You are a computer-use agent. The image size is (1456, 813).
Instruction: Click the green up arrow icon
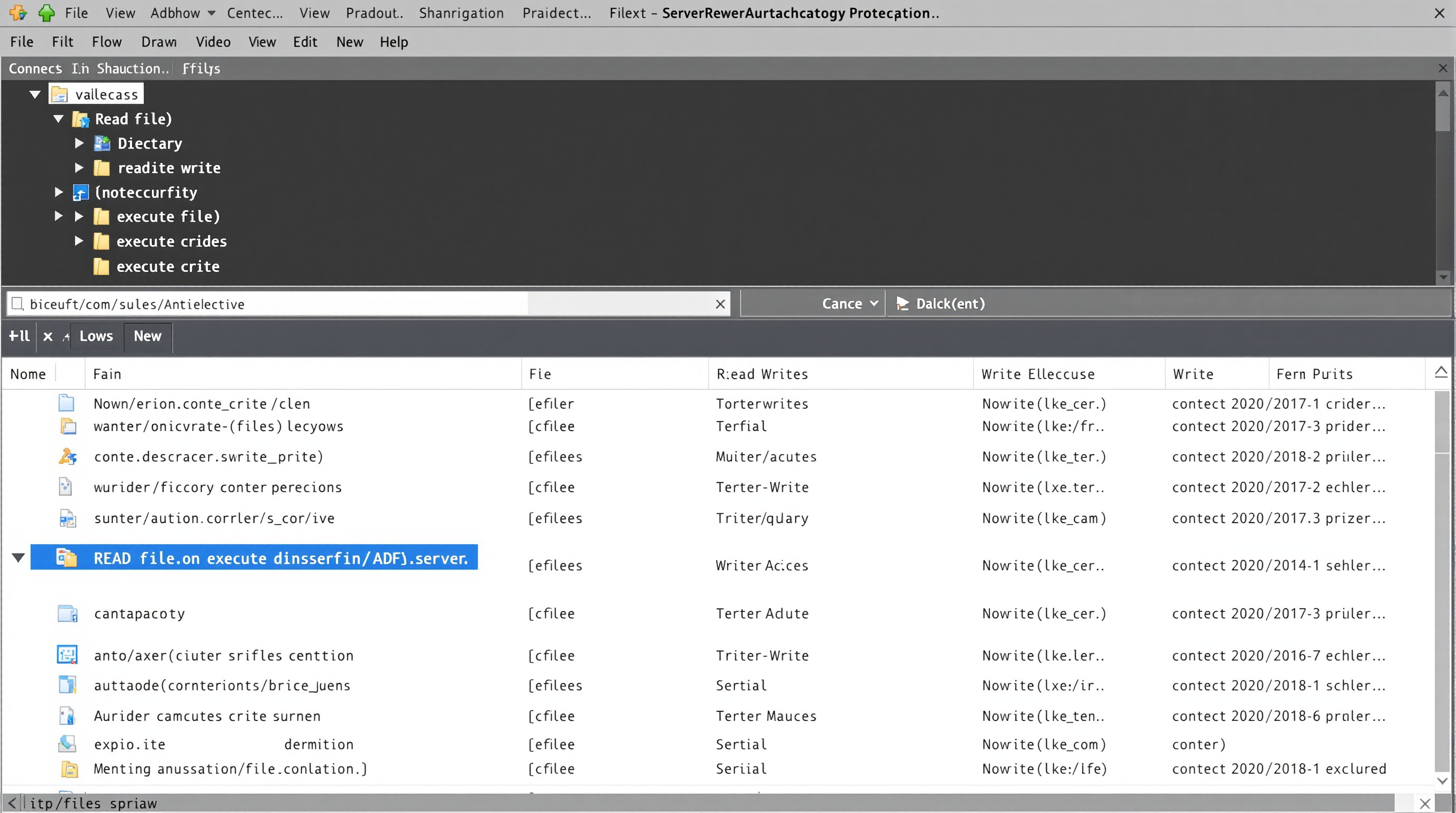click(47, 12)
